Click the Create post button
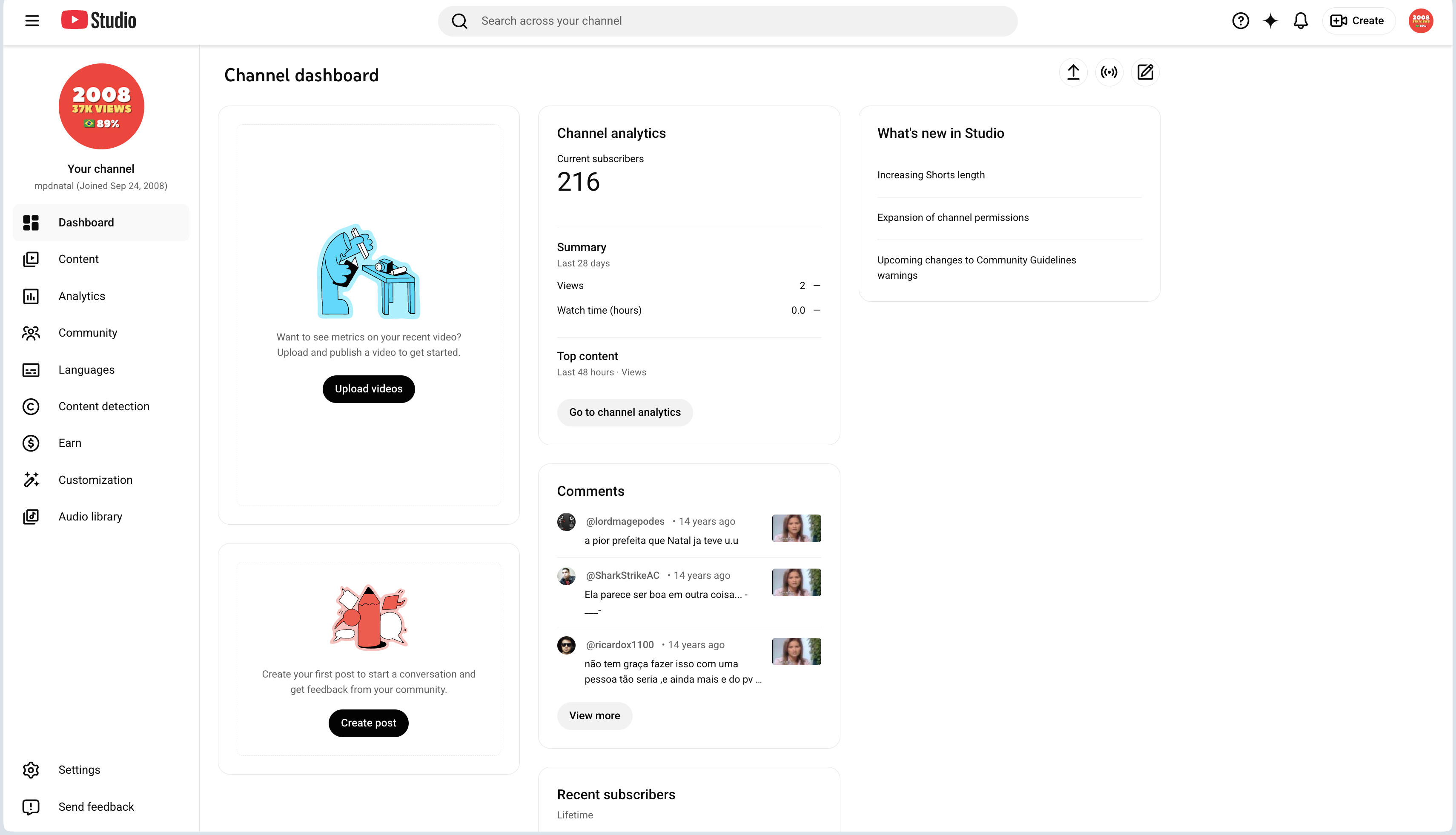Screen dimensions: 1456x835 [x=368, y=723]
